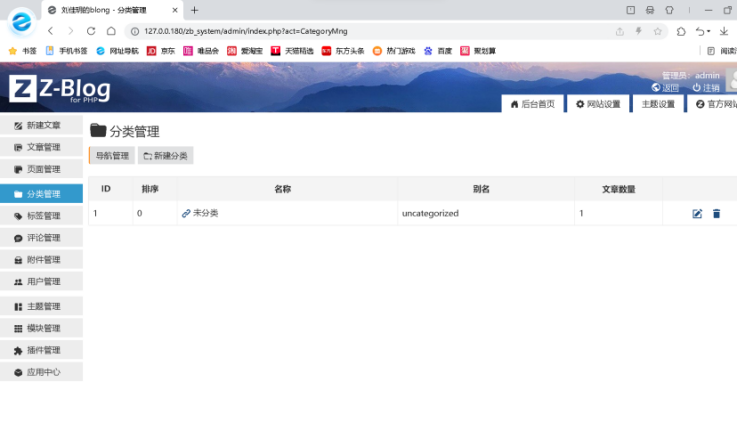
Task: Click the 新建分类 button
Action: coord(165,156)
